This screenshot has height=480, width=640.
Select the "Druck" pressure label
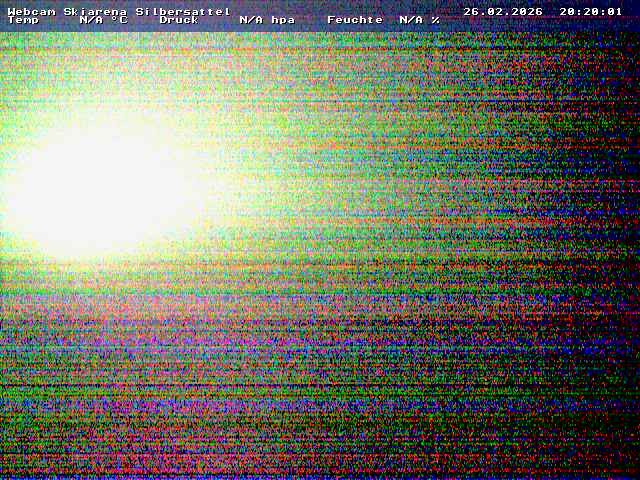tap(179, 20)
